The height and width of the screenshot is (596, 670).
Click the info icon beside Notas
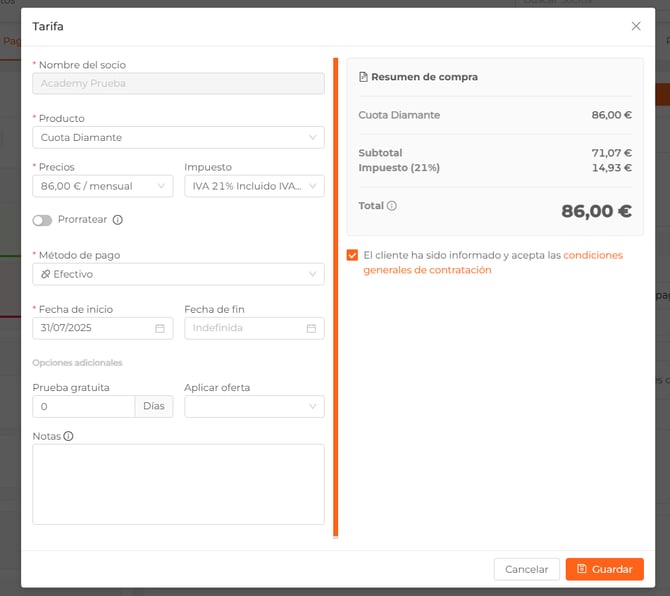(68, 436)
